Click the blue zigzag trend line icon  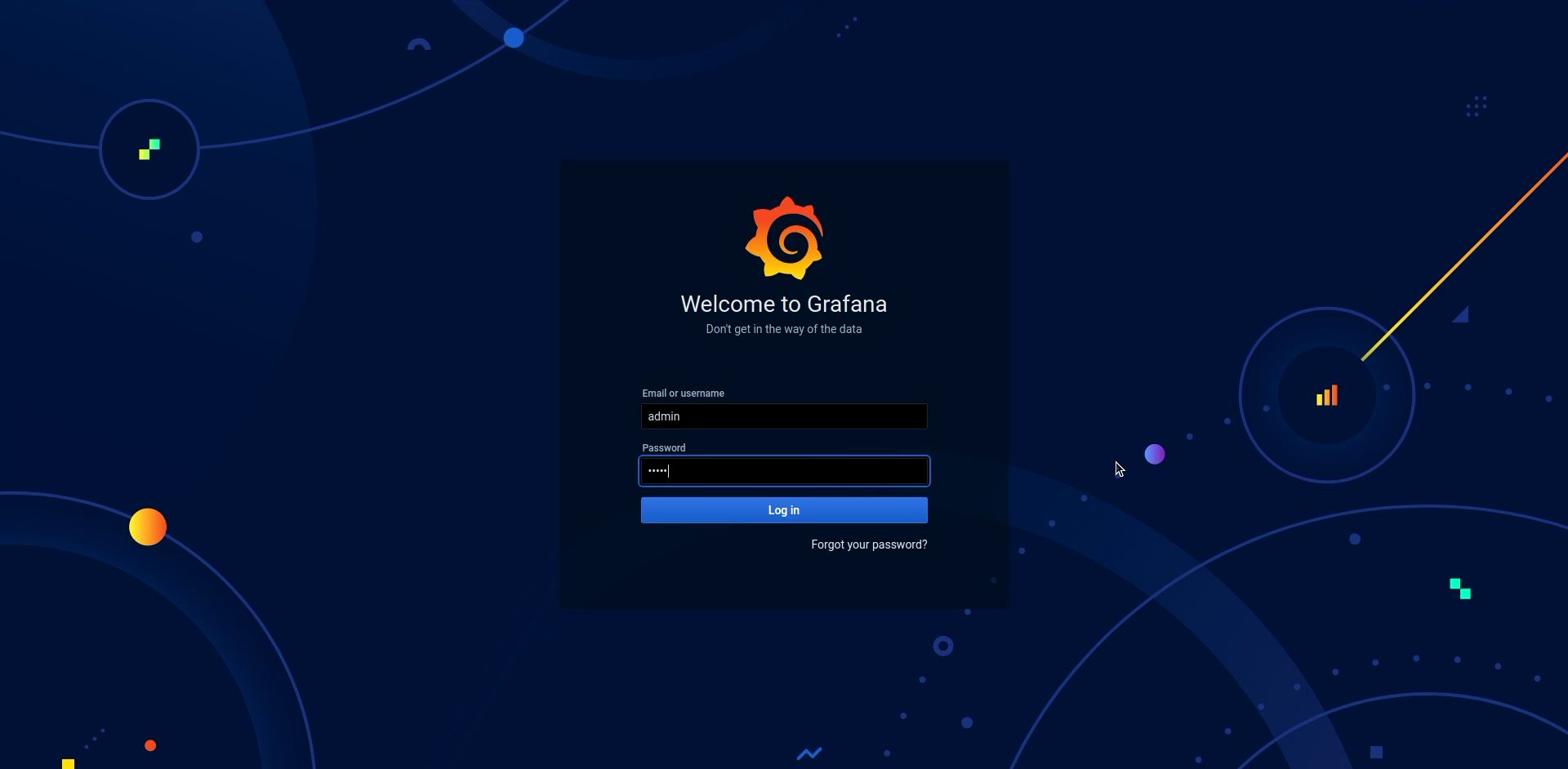809,753
